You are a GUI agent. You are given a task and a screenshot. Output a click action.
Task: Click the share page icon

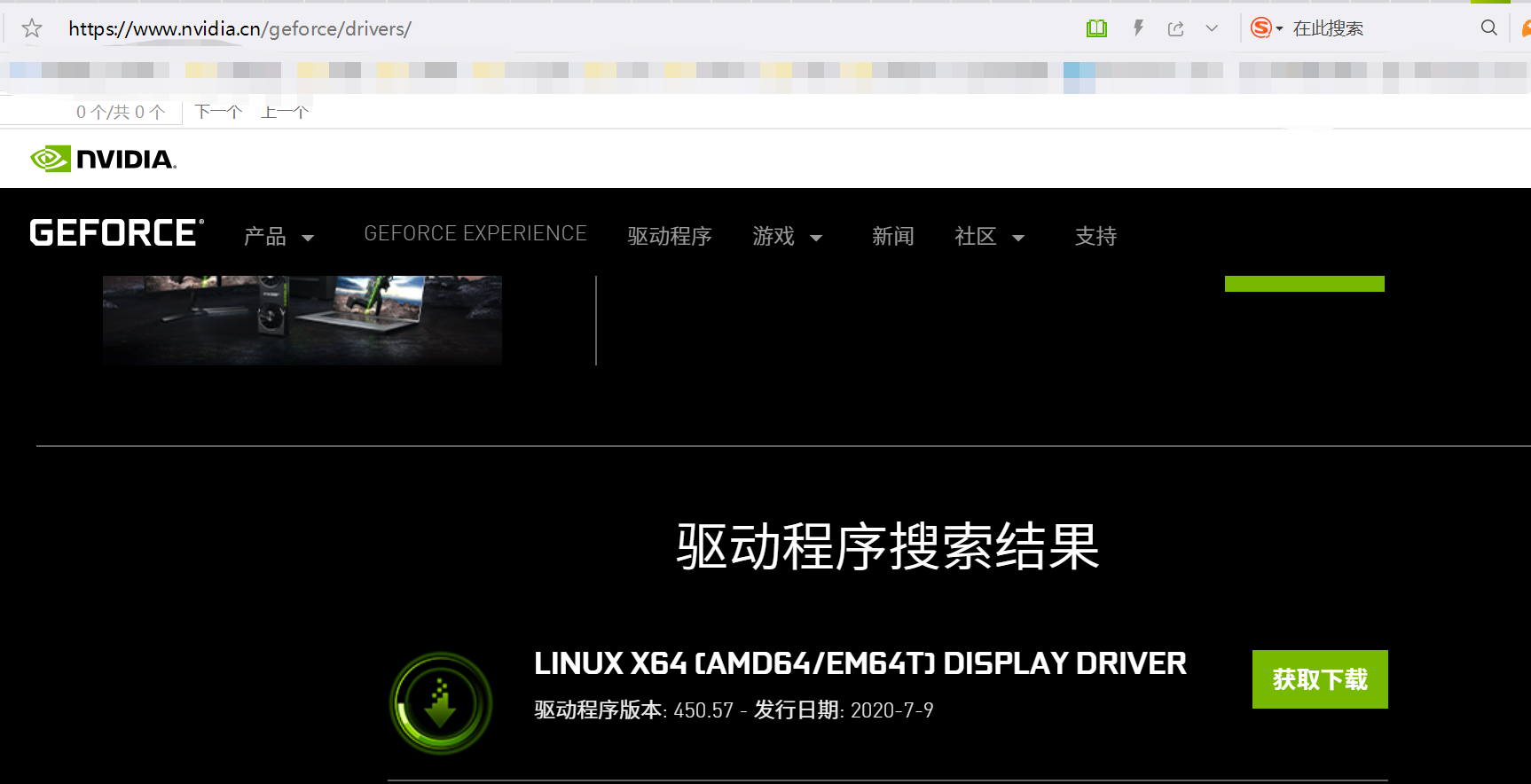tap(1176, 28)
